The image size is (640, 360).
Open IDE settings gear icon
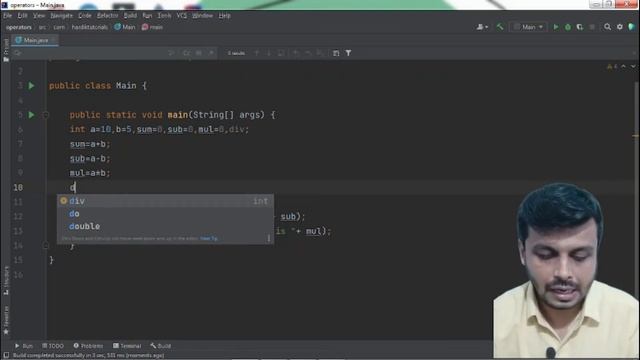point(620,27)
